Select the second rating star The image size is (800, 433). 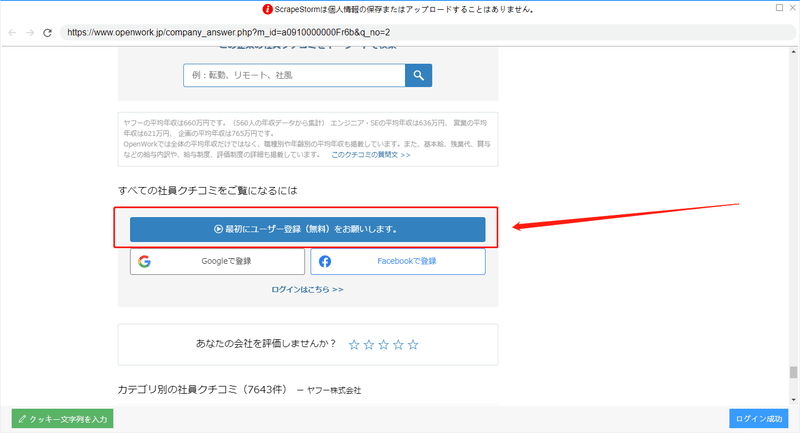369,345
